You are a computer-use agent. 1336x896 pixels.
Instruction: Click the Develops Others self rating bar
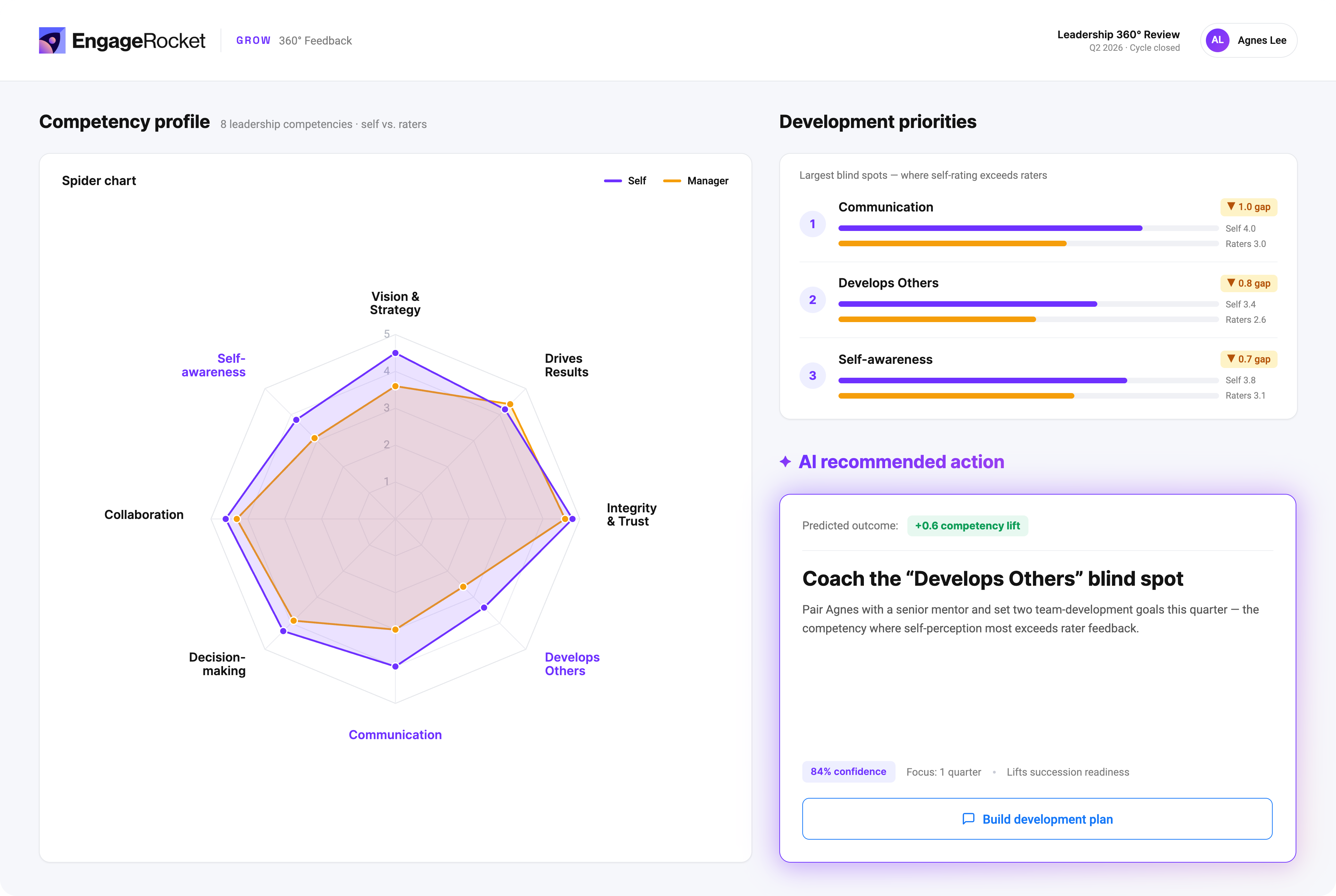968,304
